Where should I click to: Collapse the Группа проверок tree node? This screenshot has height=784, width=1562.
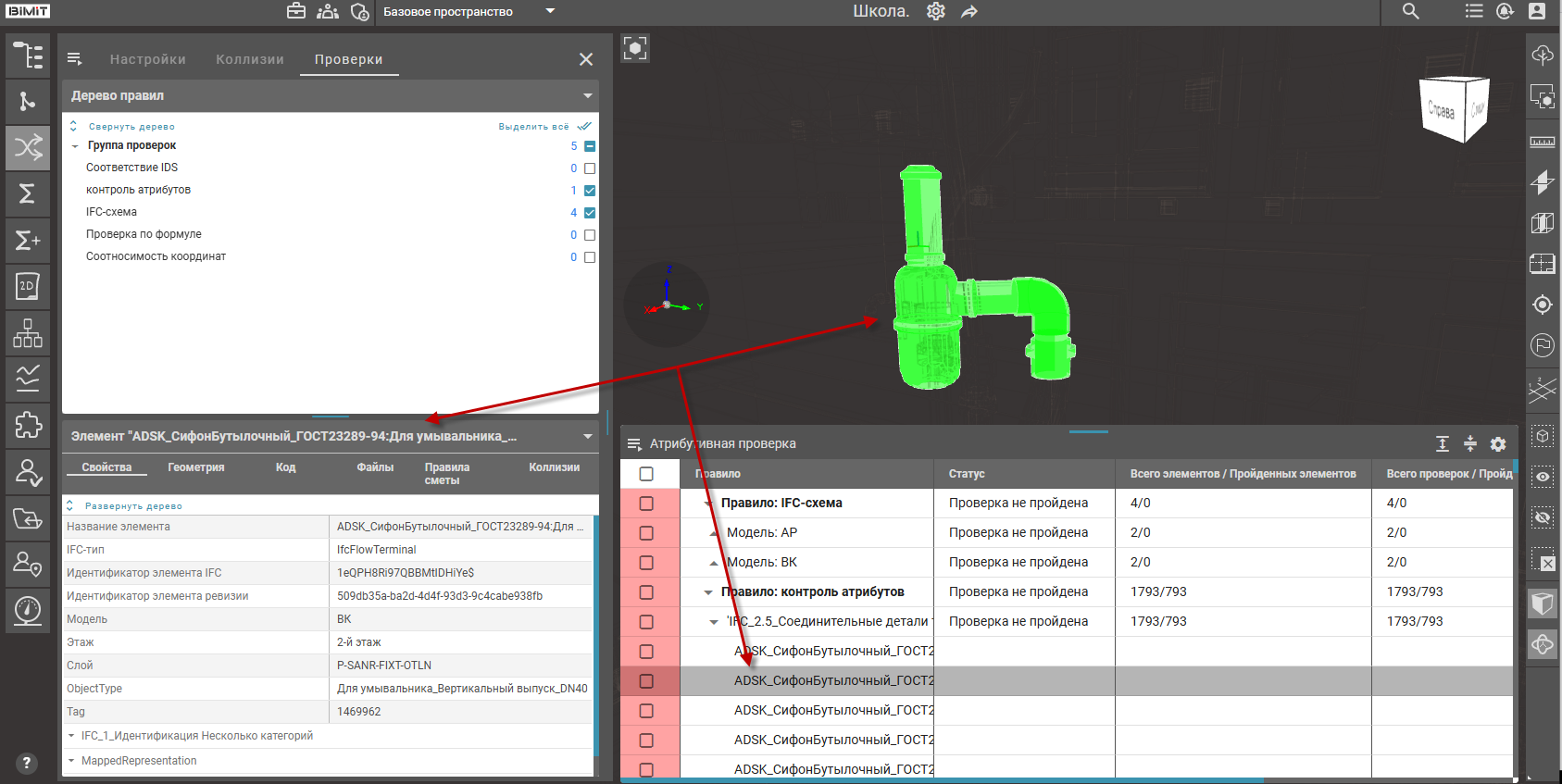click(x=75, y=146)
